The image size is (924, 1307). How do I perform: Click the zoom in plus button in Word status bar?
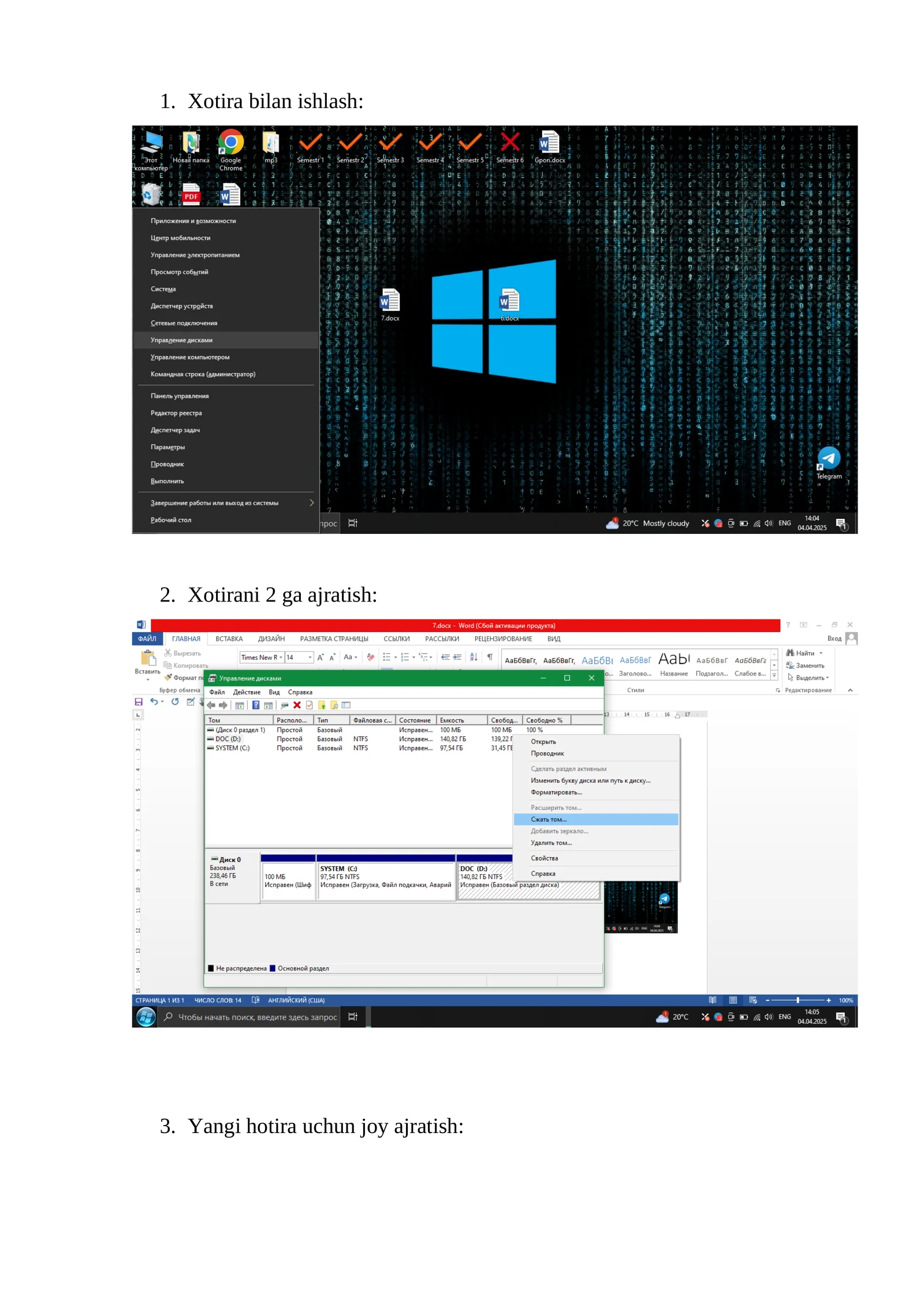[x=829, y=1000]
